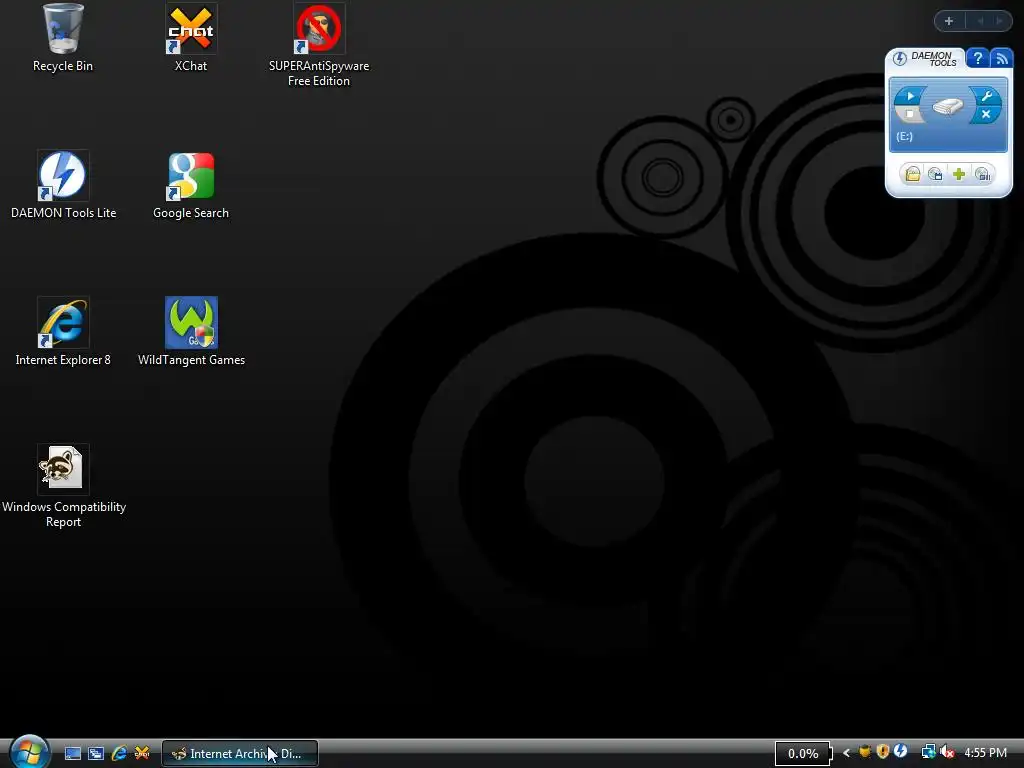This screenshot has width=1024, height=768.
Task: Select the XChat desktop shortcut
Action: 191,38
